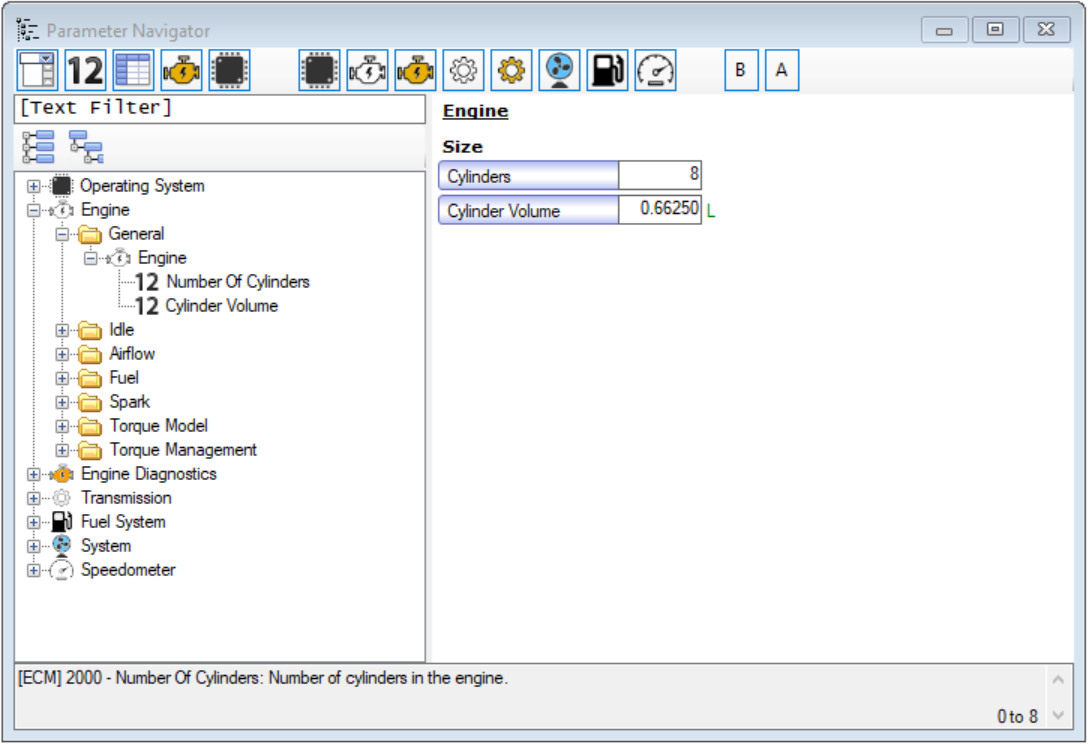Click into the Text Filter field
1088x744 pixels.
tap(220, 108)
